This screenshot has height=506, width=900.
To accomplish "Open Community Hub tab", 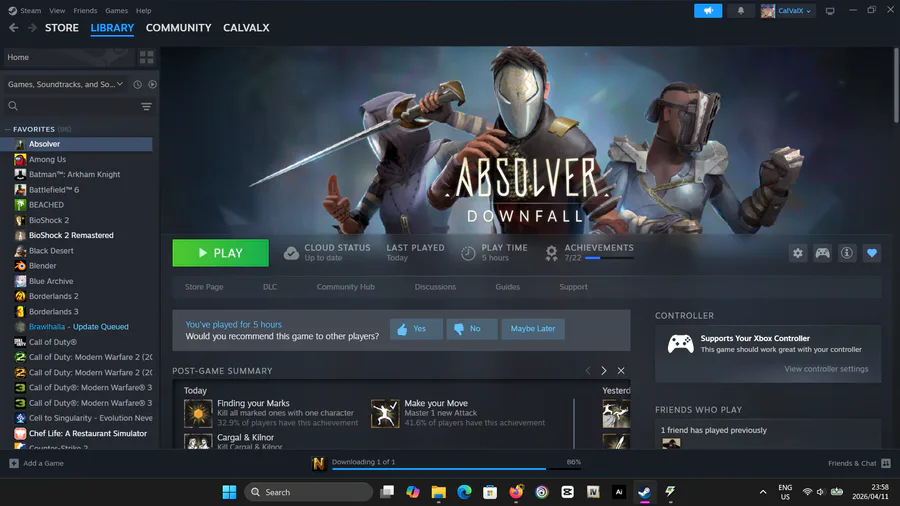I will (346, 287).
